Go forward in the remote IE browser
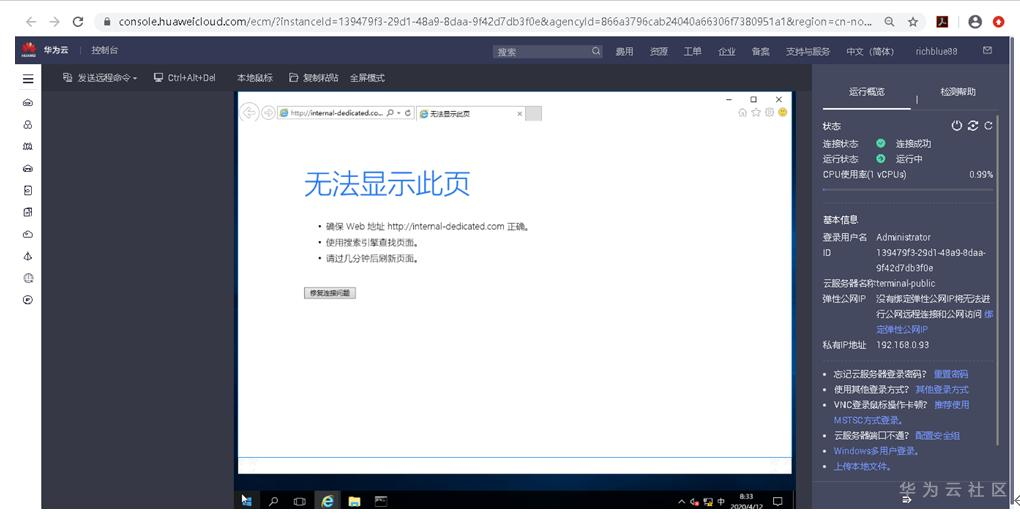 [x=267, y=113]
